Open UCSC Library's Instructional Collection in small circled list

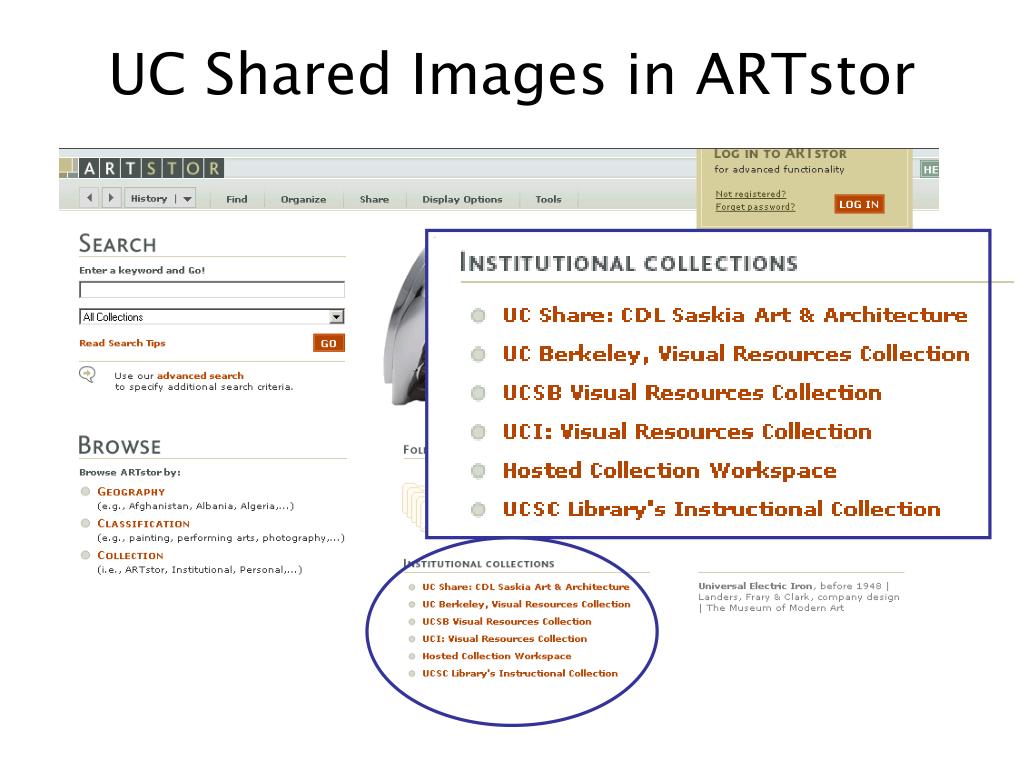point(520,673)
